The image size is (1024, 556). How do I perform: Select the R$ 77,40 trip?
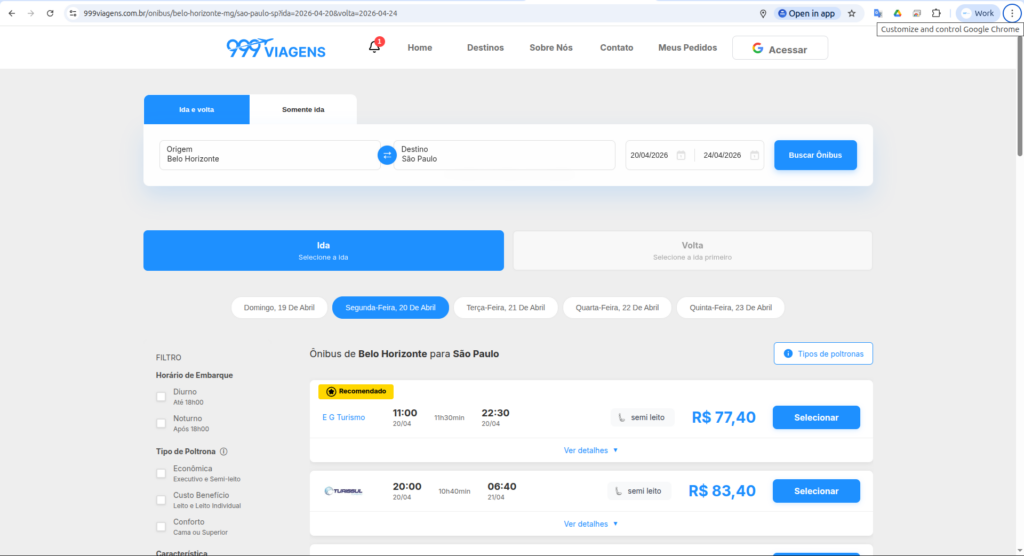tap(815, 417)
